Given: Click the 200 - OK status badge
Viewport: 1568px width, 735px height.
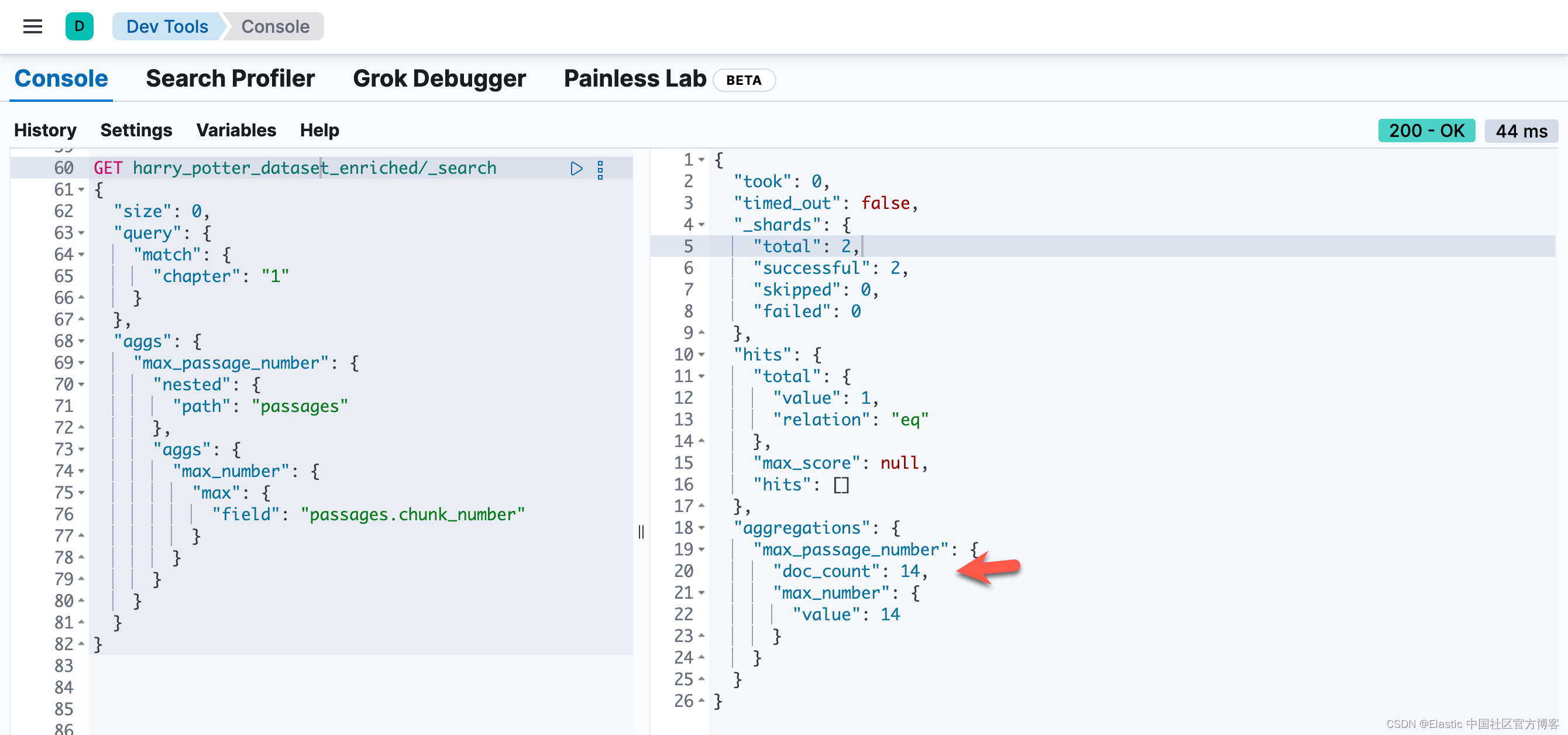Looking at the screenshot, I should point(1426,131).
